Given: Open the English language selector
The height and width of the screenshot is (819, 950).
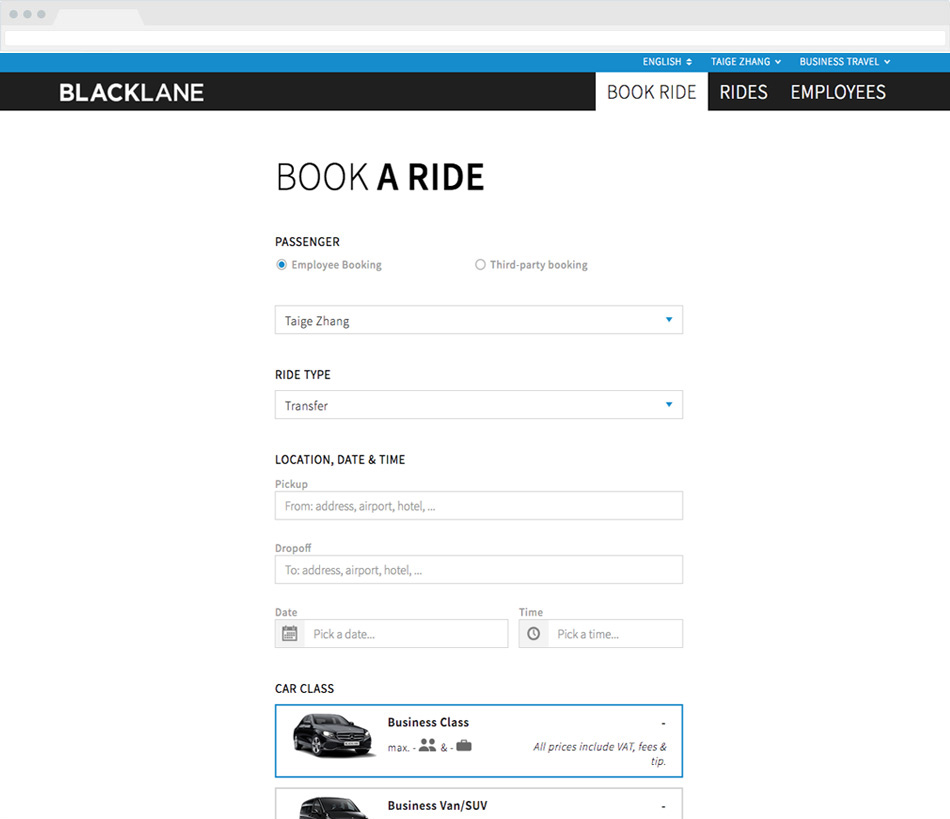Looking at the screenshot, I should click(667, 62).
